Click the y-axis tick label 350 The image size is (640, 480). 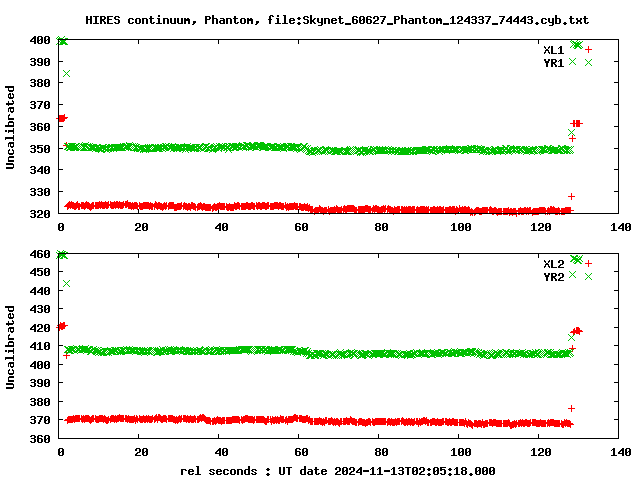pyautogui.click(x=40, y=149)
